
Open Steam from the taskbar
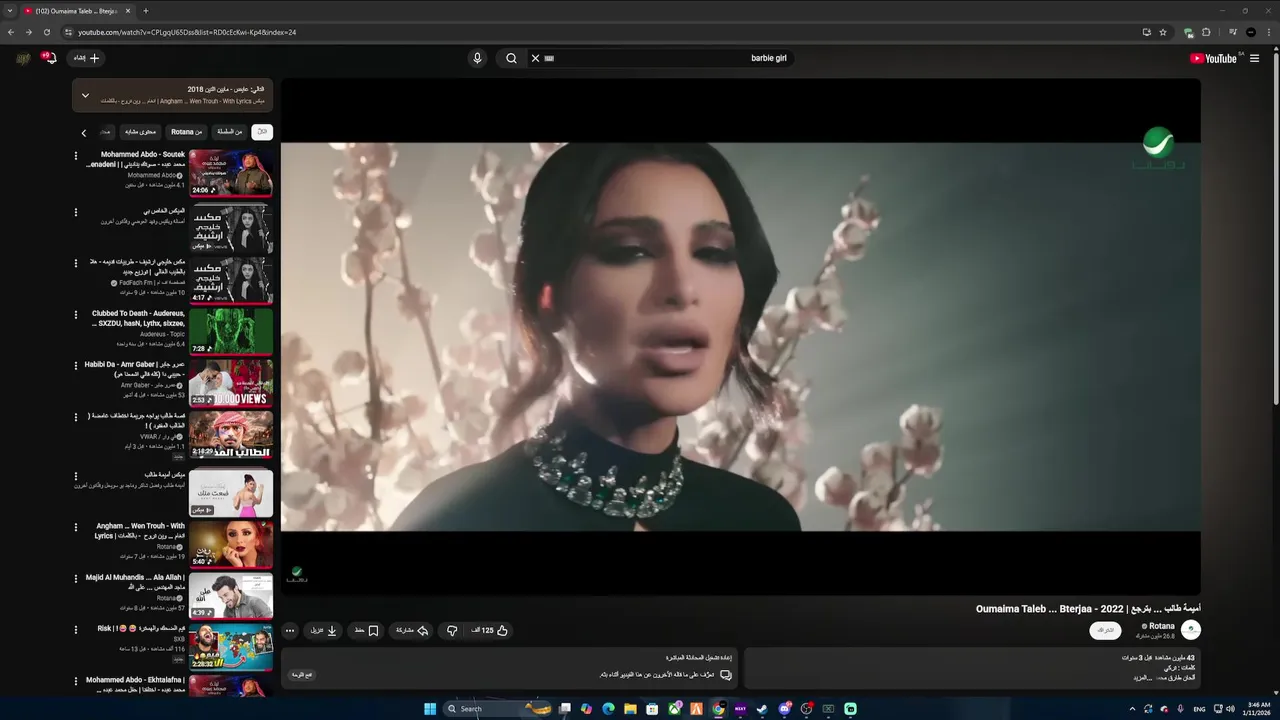pos(762,709)
